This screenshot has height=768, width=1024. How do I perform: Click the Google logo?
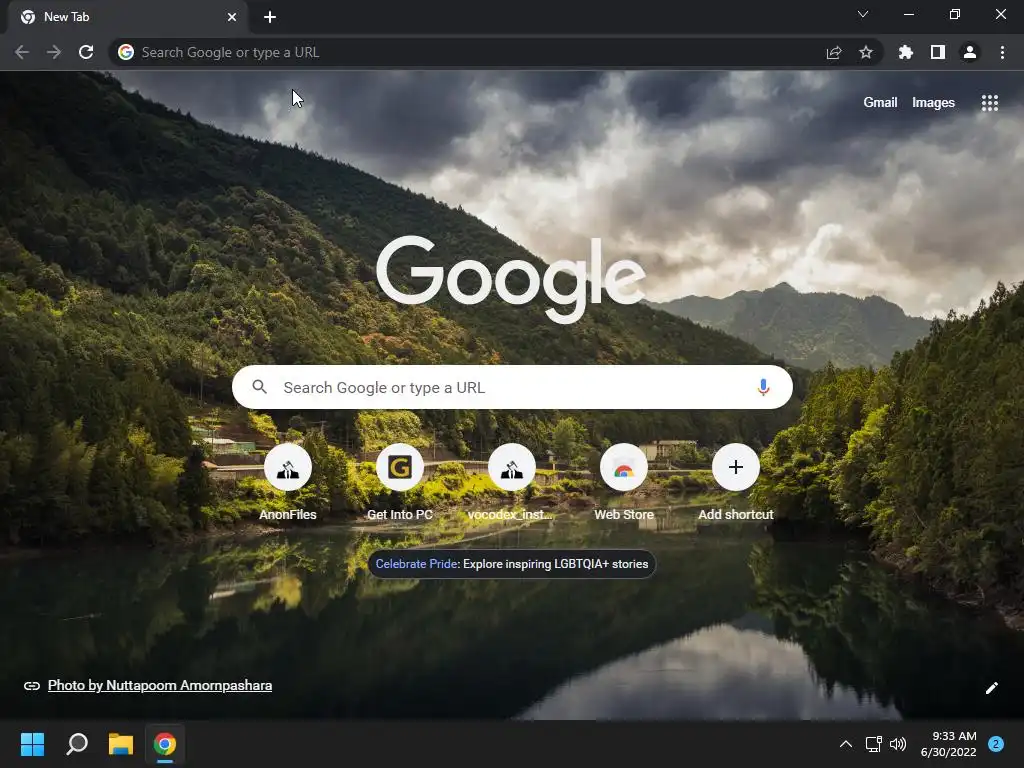click(511, 280)
